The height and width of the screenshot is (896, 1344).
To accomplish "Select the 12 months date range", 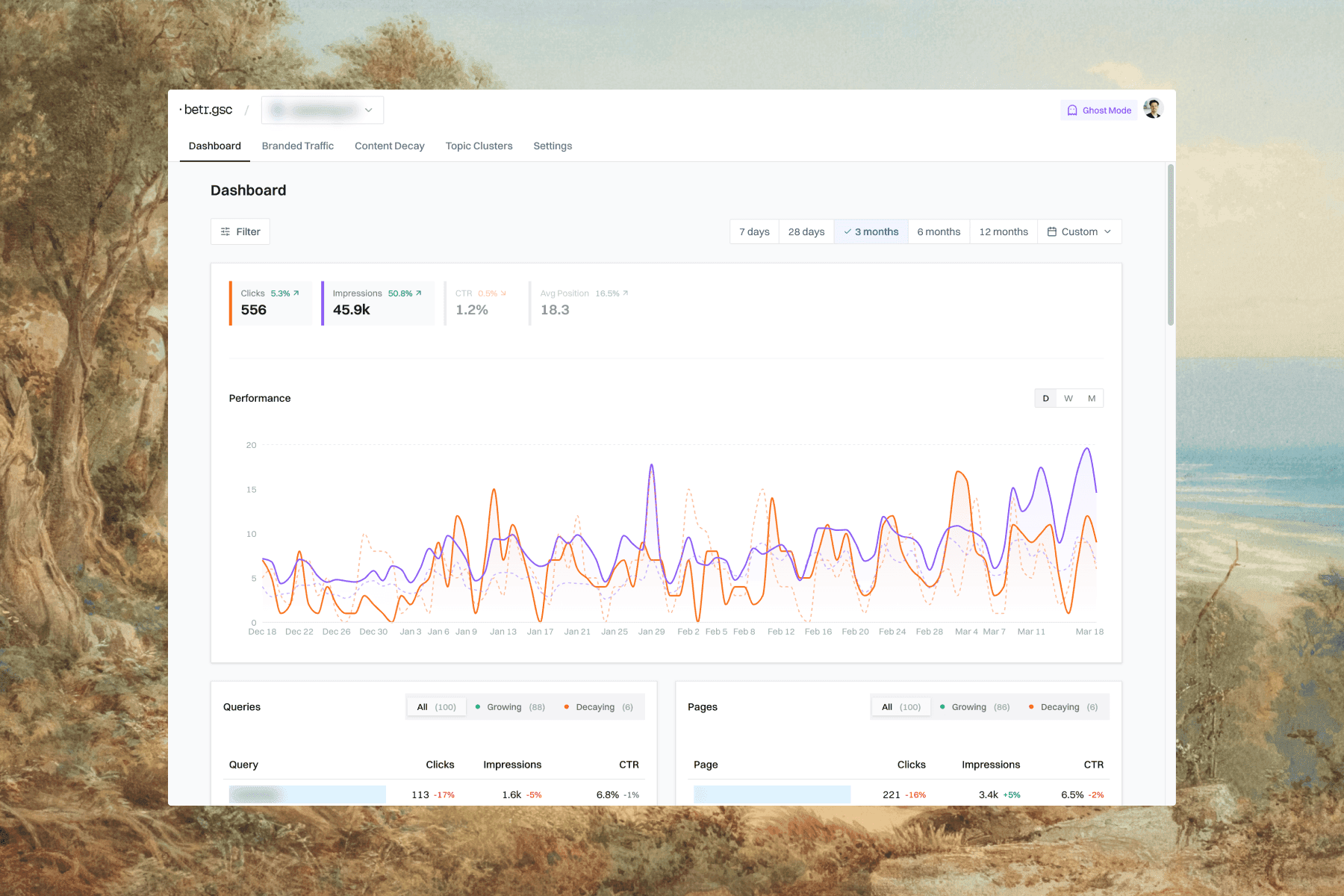I will (x=1003, y=231).
